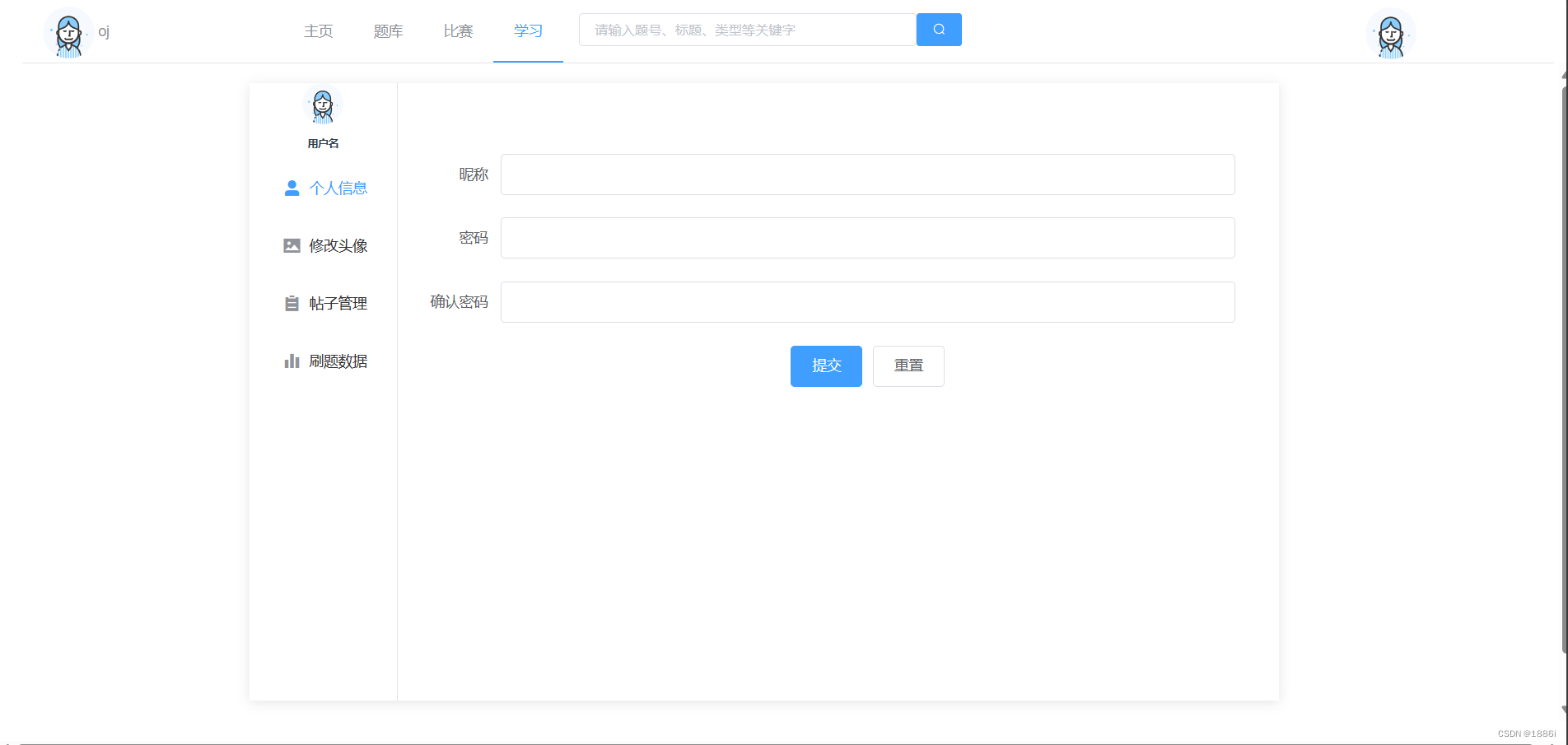Switch to the 比赛 navigation tab
The height and width of the screenshot is (745, 1568).
(x=458, y=31)
